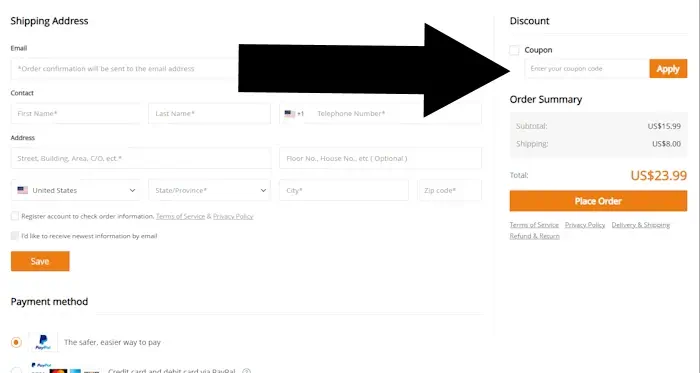Viewport: 700px width, 373px height.
Task: Check the receive newest information checkbox
Action: click(x=15, y=236)
